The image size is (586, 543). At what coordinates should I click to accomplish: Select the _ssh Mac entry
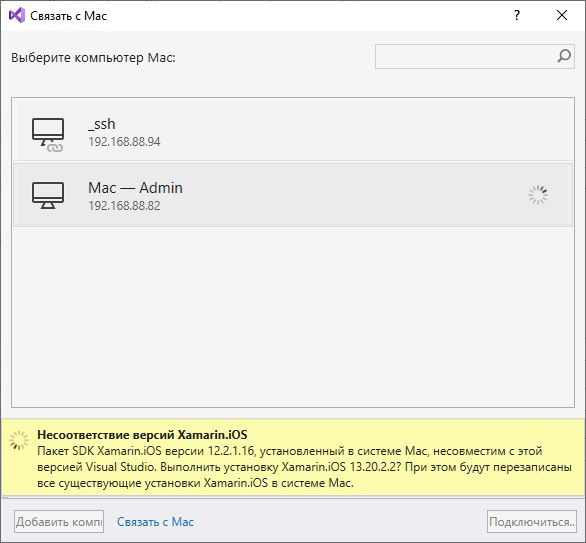(x=293, y=130)
